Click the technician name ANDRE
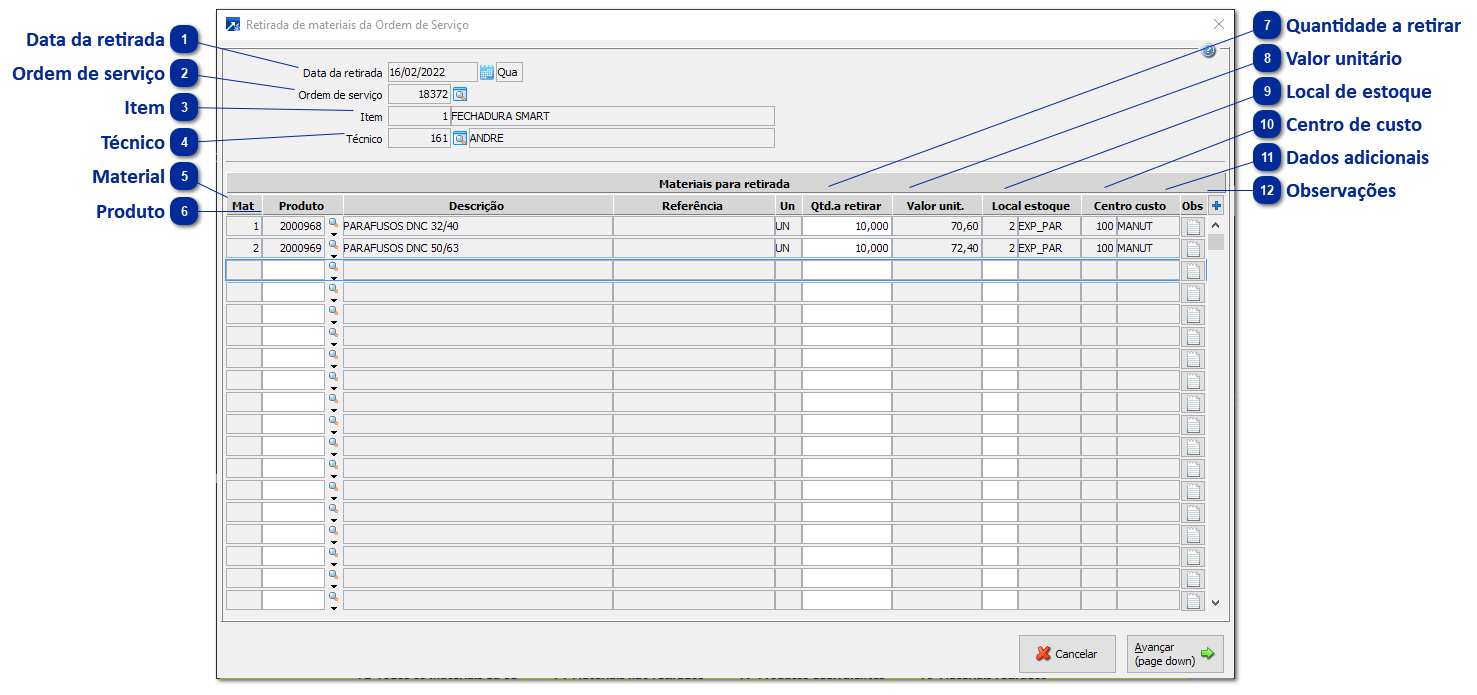 click(487, 138)
